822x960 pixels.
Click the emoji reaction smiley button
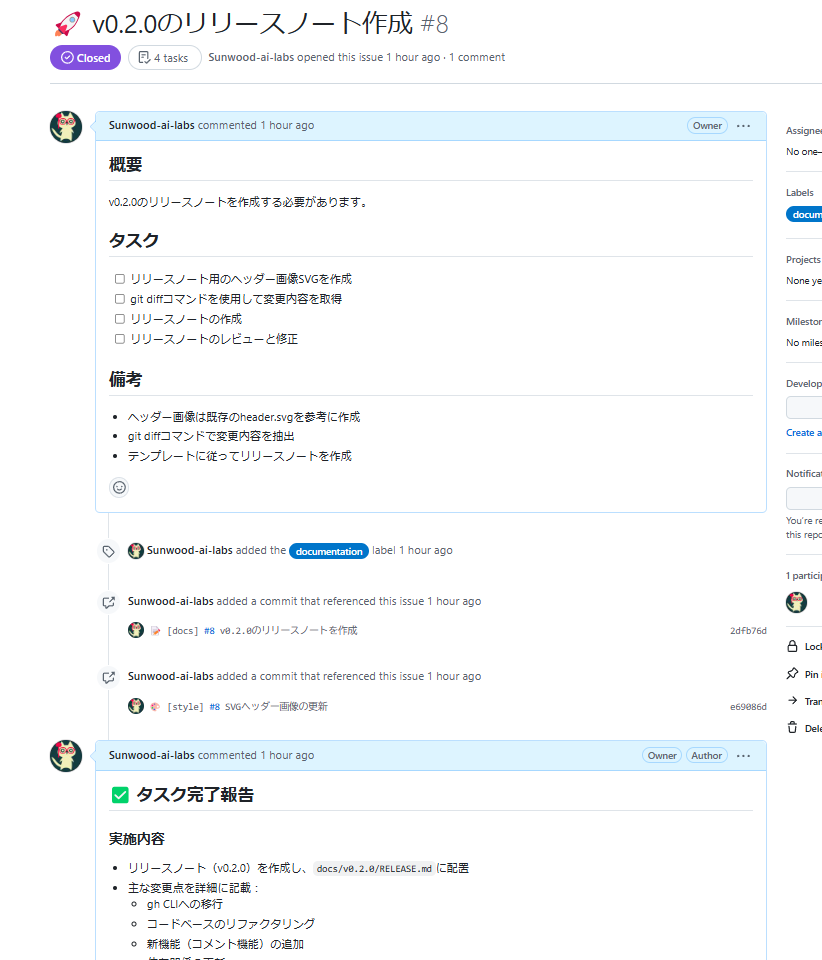click(119, 488)
